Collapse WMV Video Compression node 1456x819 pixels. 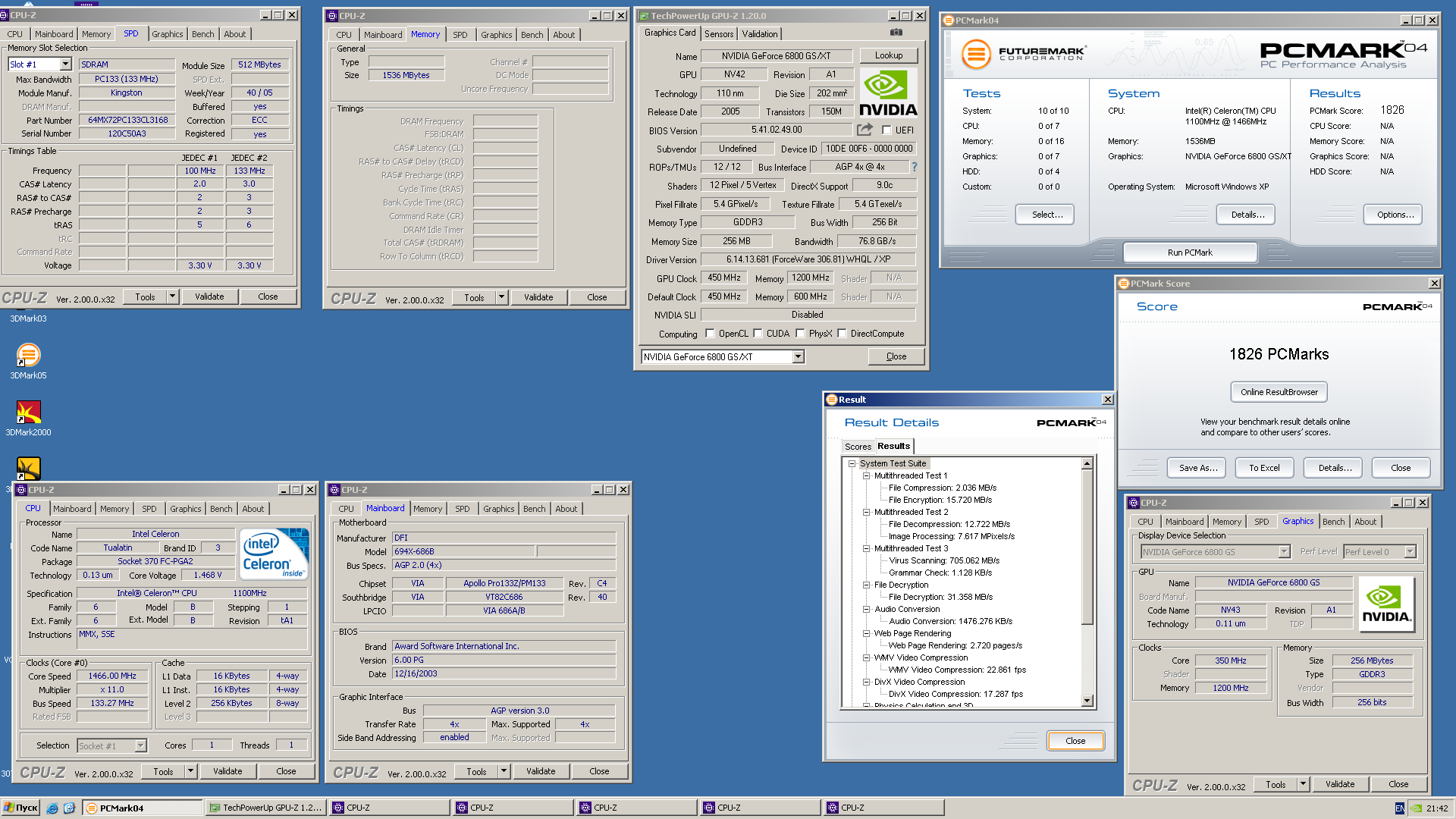pyautogui.click(x=866, y=657)
